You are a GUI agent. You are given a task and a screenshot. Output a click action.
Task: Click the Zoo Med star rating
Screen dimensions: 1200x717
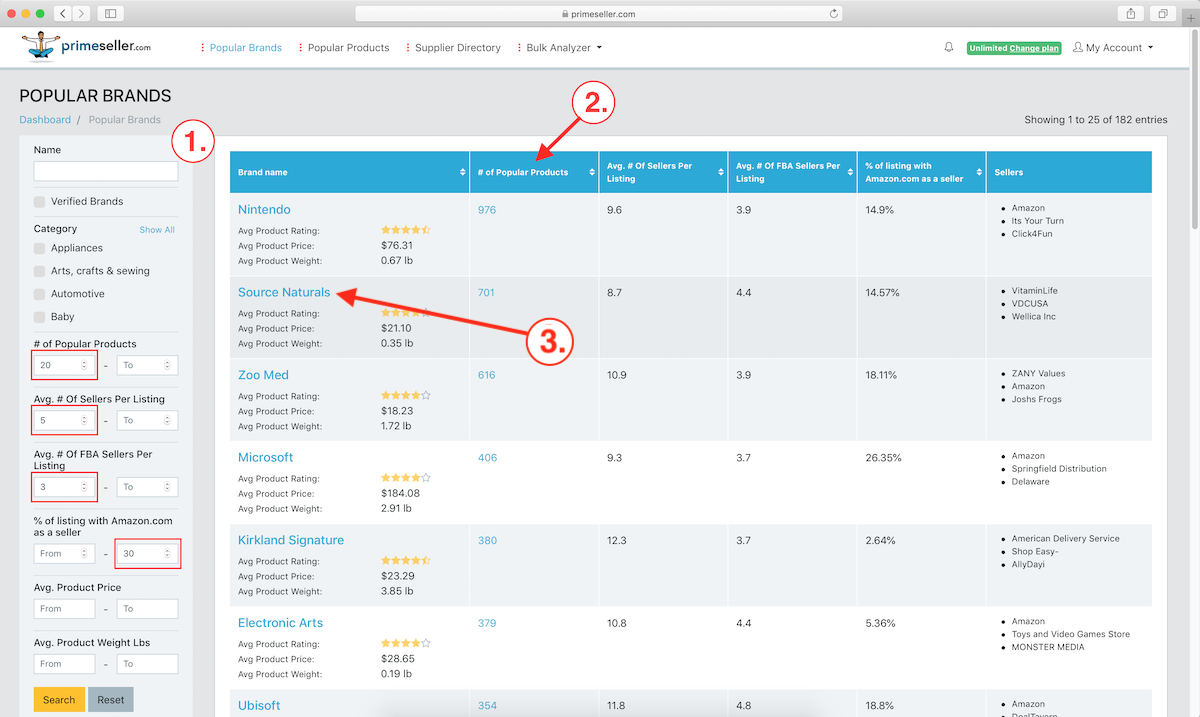(406, 395)
